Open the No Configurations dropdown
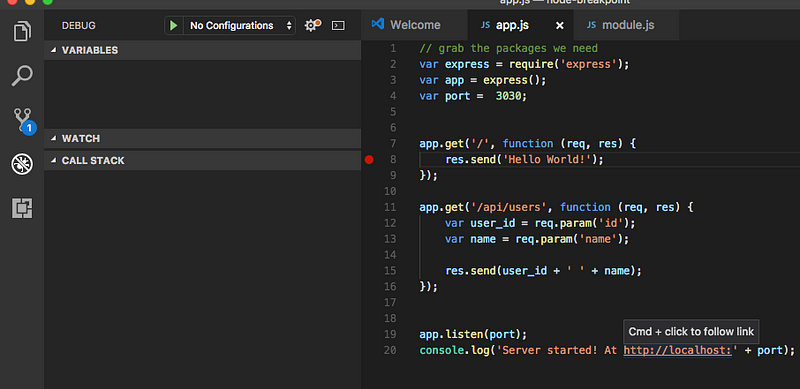 pos(239,25)
